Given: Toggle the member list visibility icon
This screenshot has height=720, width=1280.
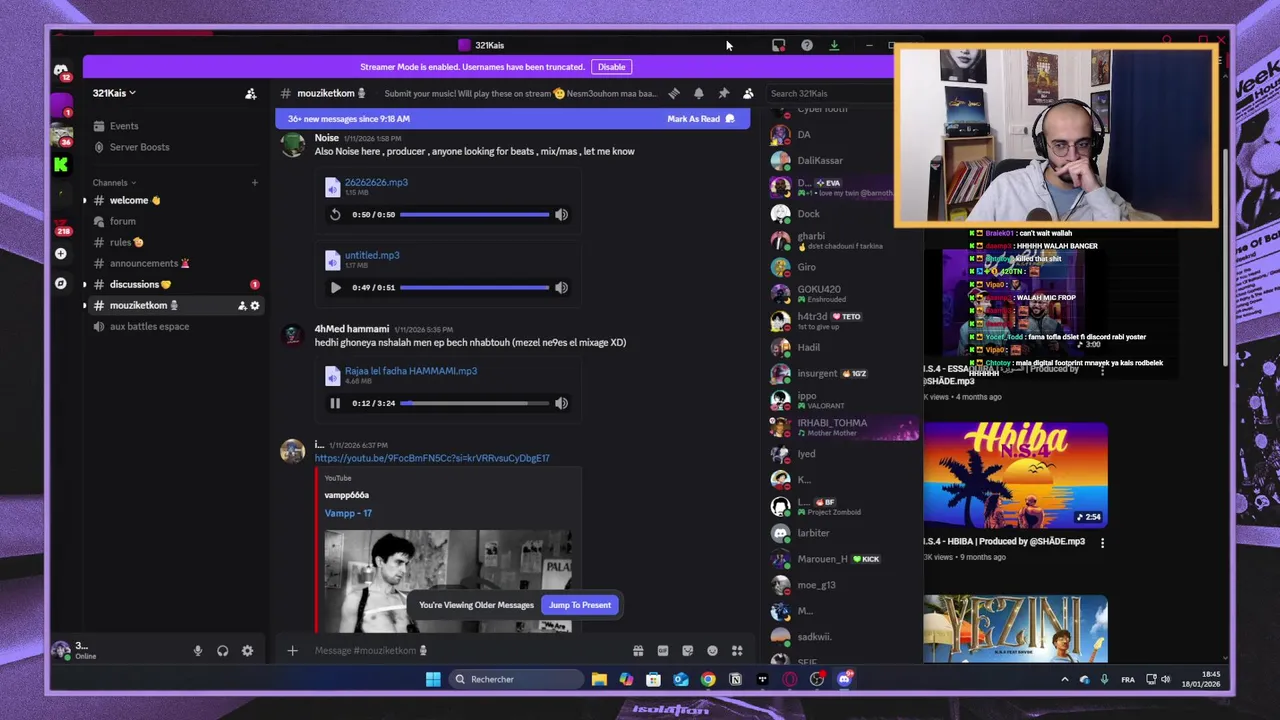Looking at the screenshot, I should (x=748, y=94).
